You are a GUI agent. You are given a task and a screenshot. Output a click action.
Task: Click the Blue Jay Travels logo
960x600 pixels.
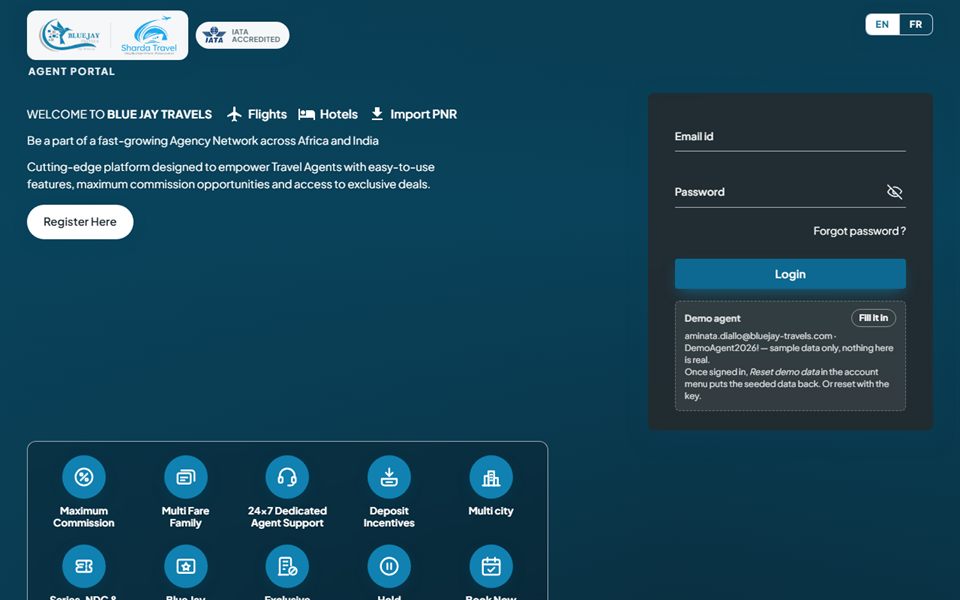pyautogui.click(x=70, y=36)
